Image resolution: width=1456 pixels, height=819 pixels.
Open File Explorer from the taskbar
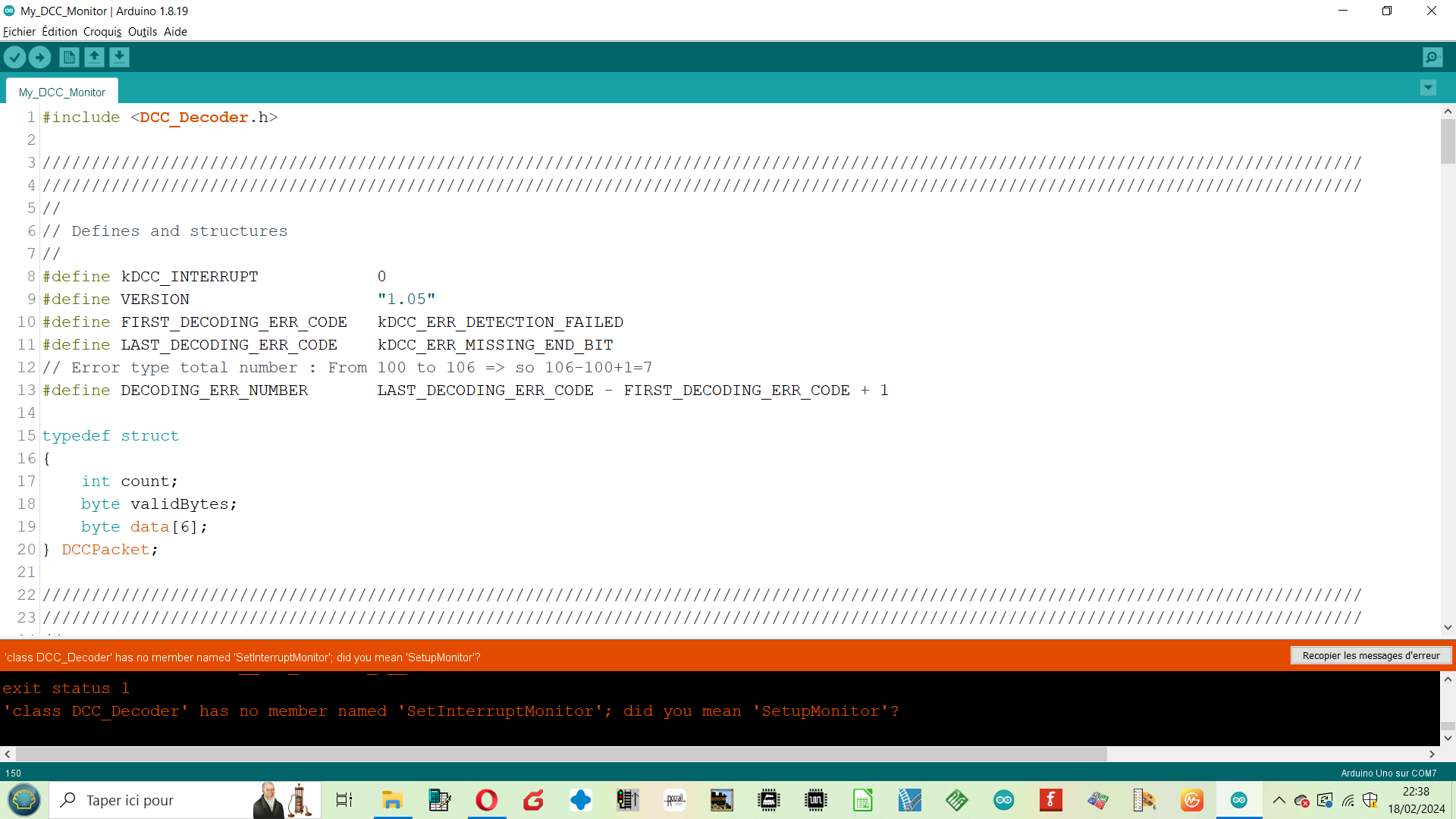click(392, 800)
